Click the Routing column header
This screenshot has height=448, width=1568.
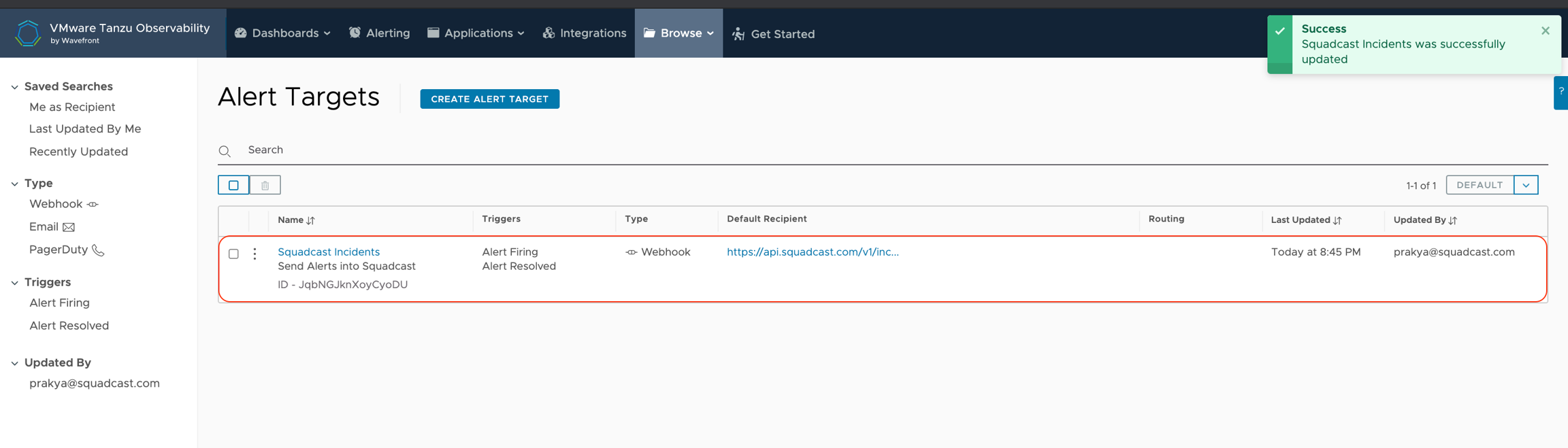click(1166, 219)
